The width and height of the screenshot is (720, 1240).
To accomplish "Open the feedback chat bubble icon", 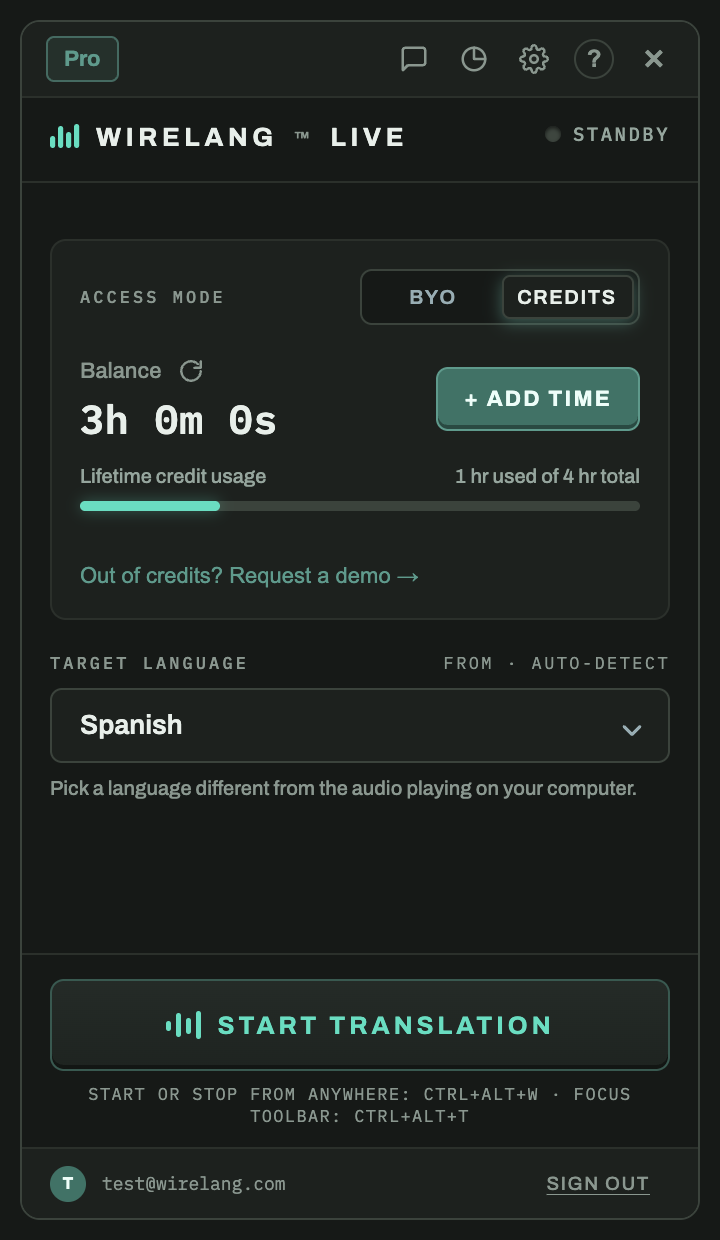I will pyautogui.click(x=414, y=59).
